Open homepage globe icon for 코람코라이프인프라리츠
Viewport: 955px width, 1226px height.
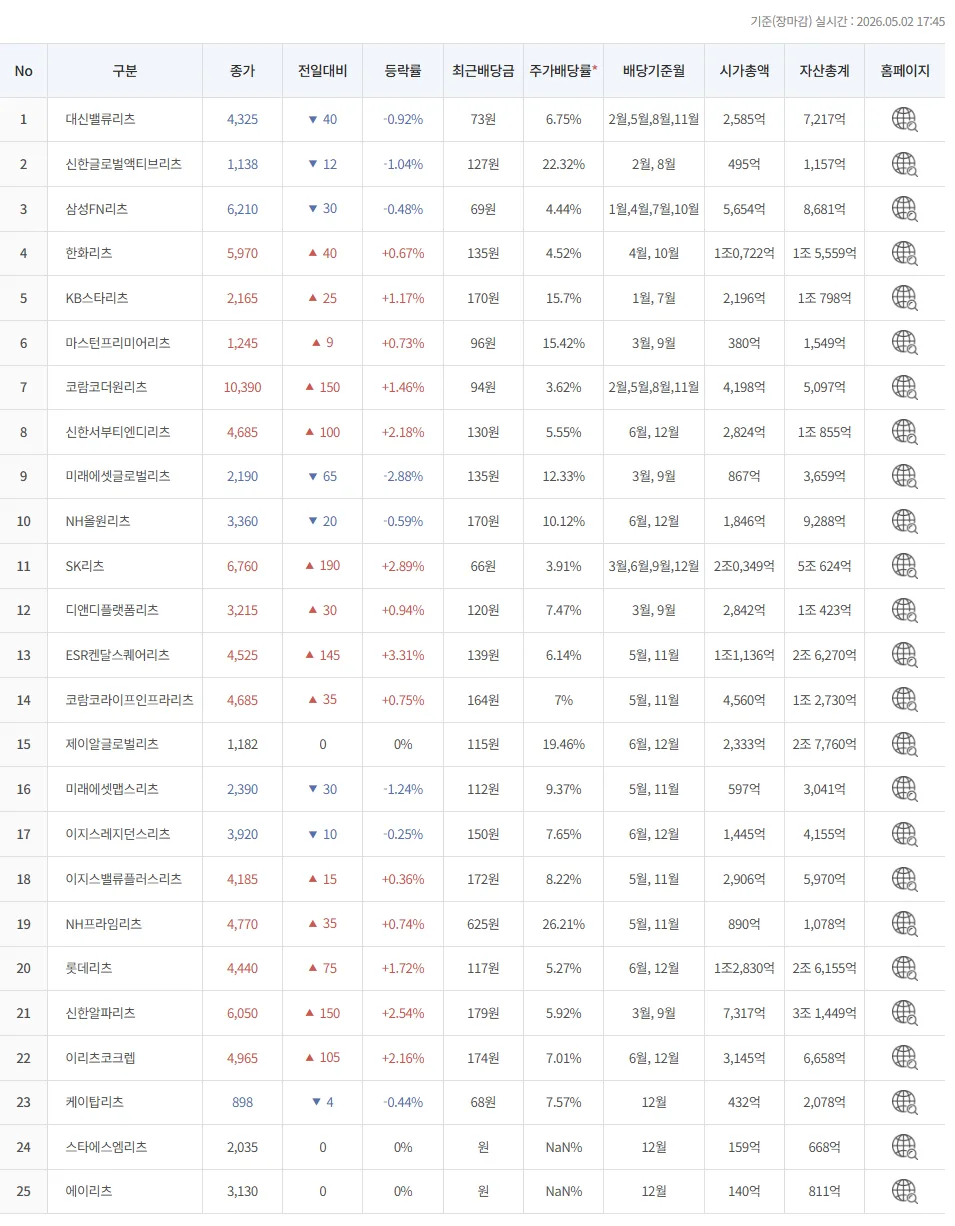pyautogui.click(x=904, y=700)
